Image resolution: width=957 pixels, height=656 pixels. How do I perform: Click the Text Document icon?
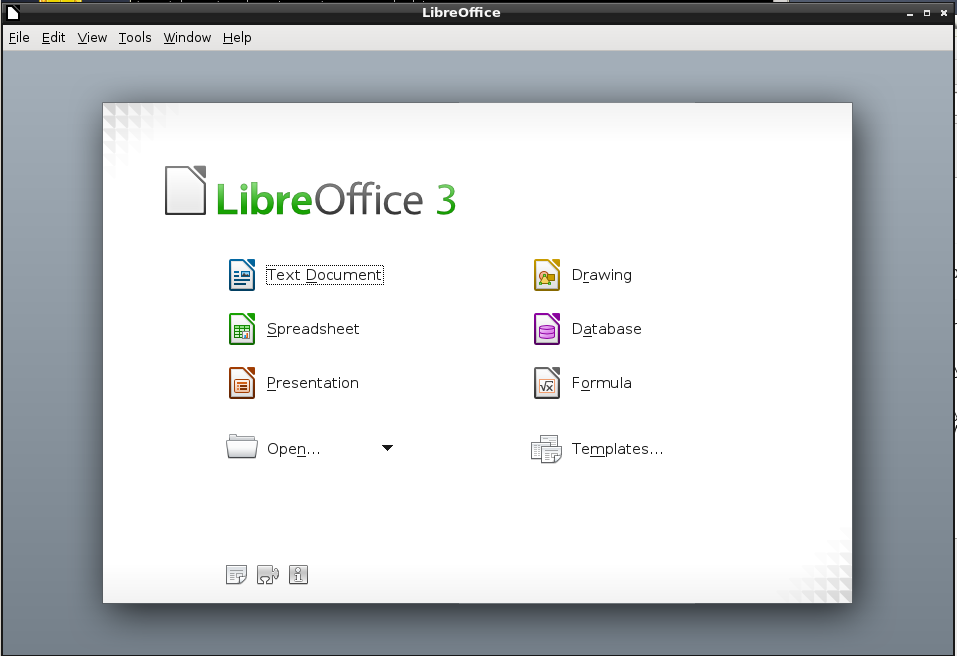[x=242, y=275]
